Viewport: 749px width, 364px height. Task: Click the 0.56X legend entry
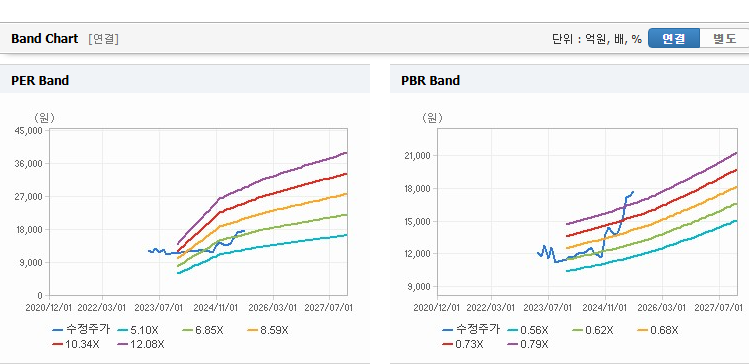tap(528, 330)
